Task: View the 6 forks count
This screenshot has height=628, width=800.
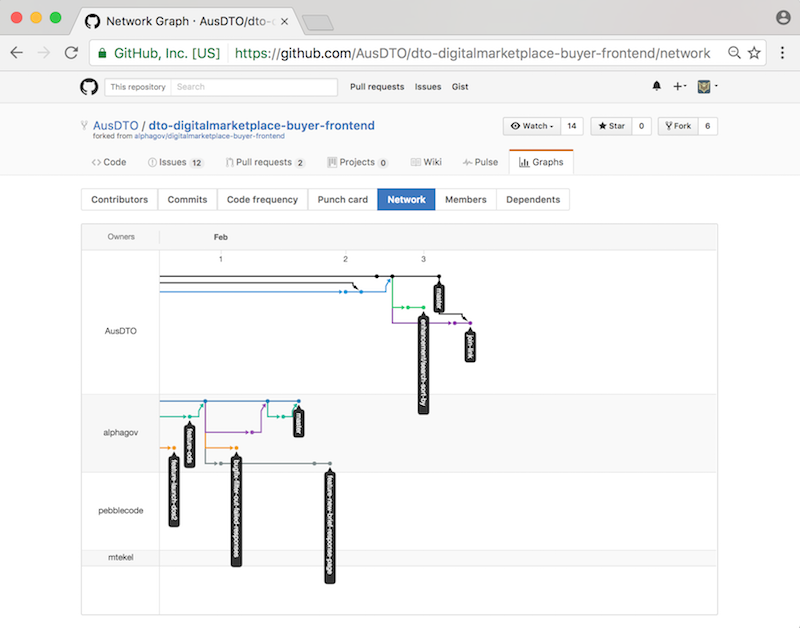Action: (x=707, y=126)
